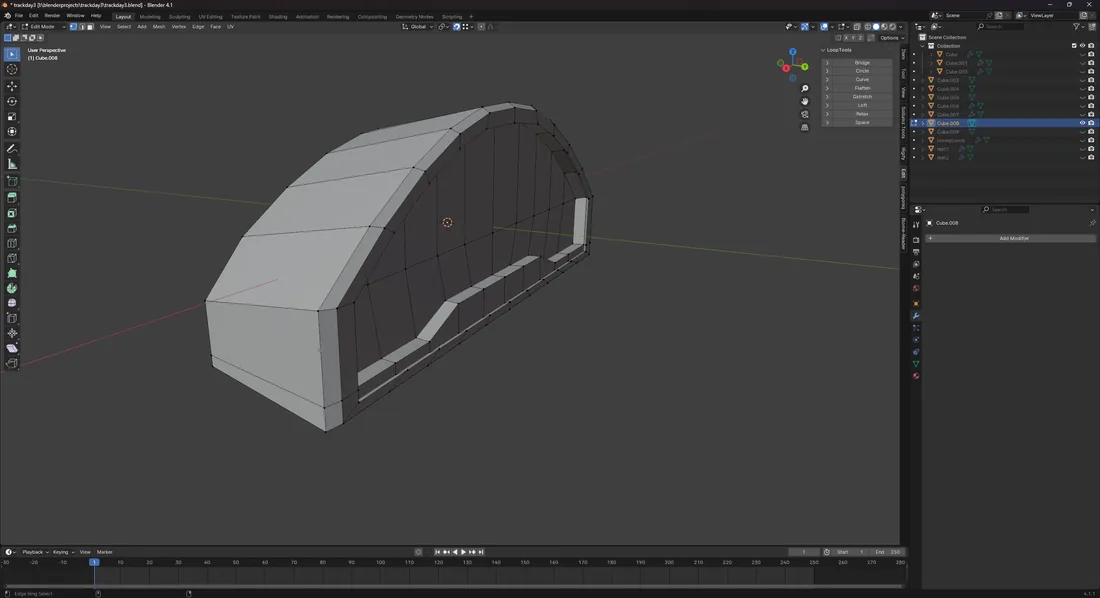The width and height of the screenshot is (1100, 598).
Task: Expand Cube.008 in the outliner
Action: [x=923, y=123]
